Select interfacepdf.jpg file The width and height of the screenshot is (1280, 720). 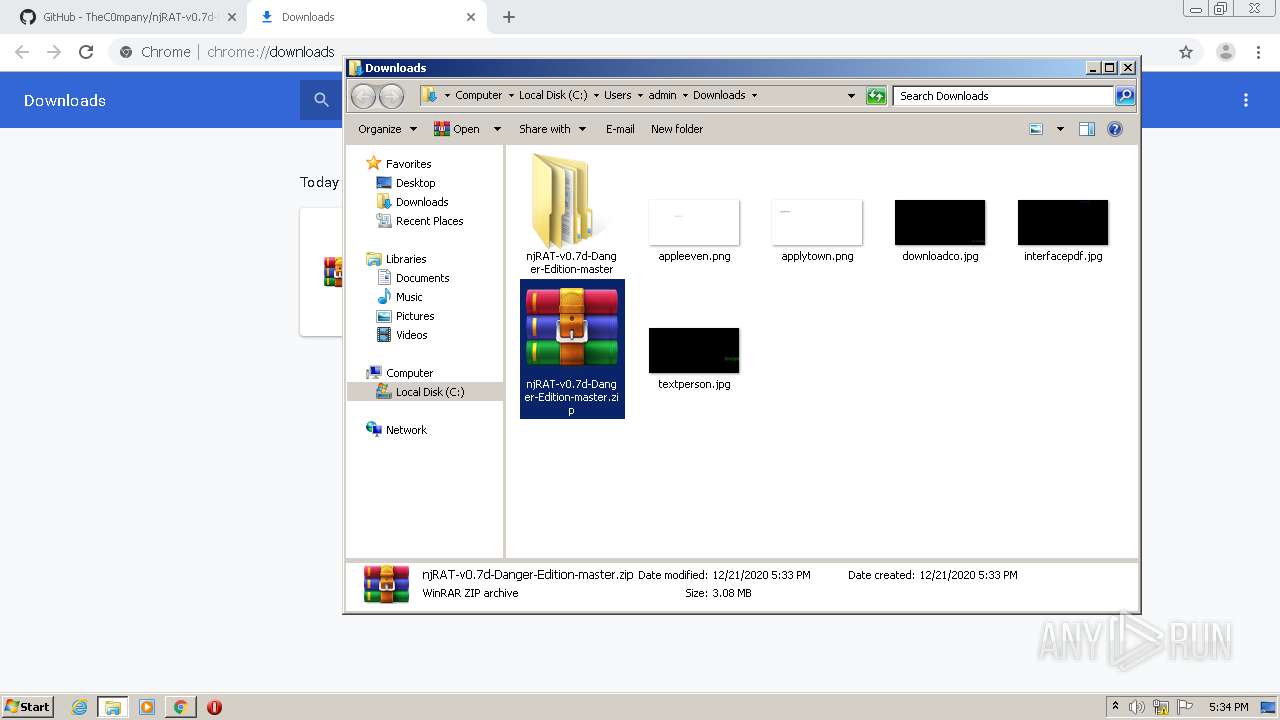coord(1063,230)
